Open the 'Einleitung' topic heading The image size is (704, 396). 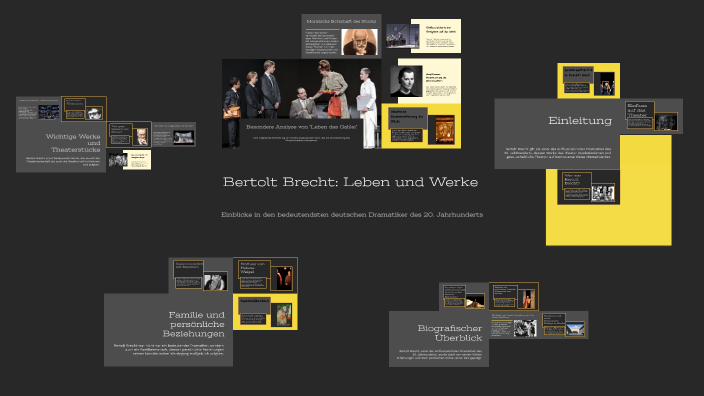[580, 120]
